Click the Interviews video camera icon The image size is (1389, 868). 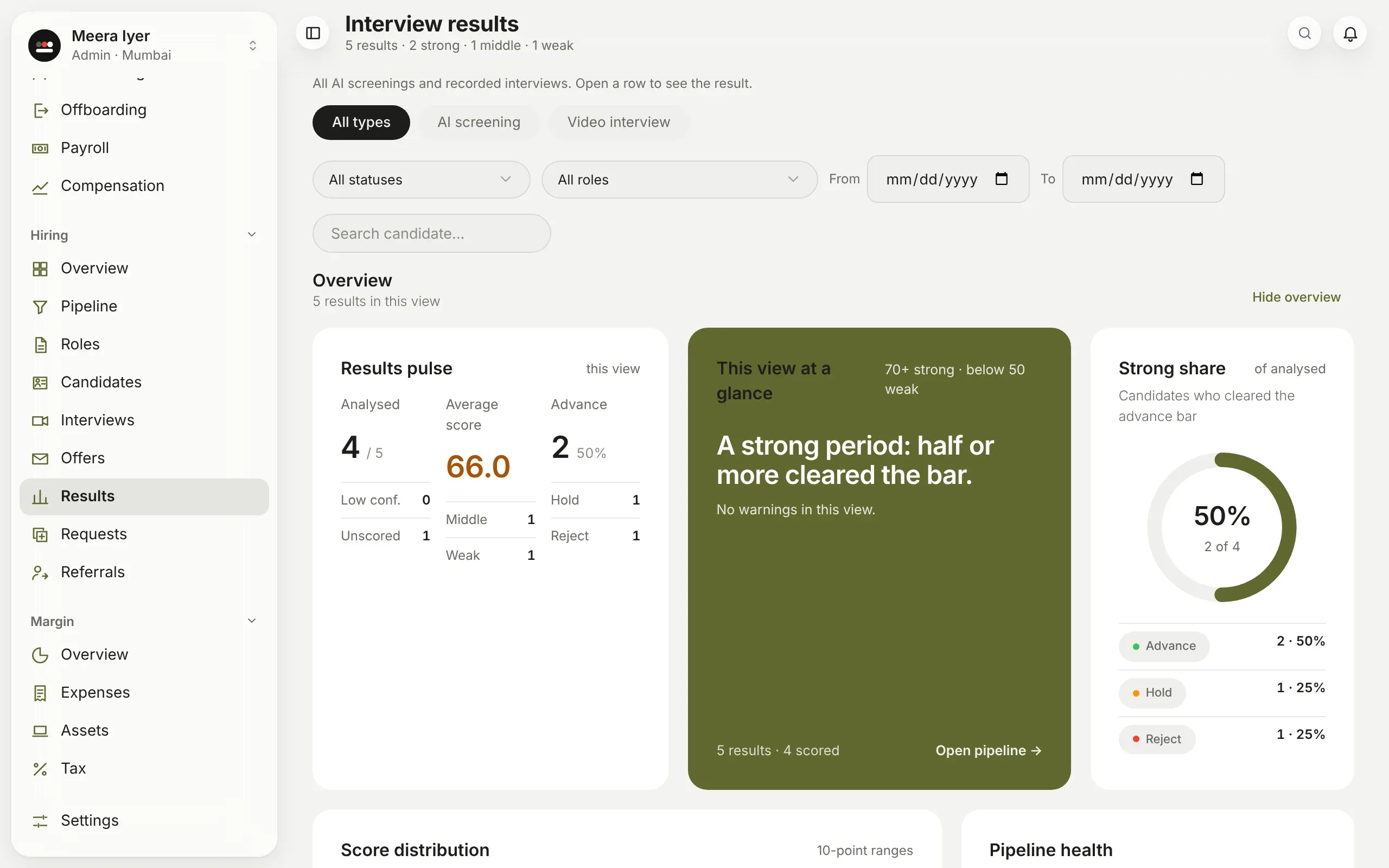pyautogui.click(x=40, y=421)
